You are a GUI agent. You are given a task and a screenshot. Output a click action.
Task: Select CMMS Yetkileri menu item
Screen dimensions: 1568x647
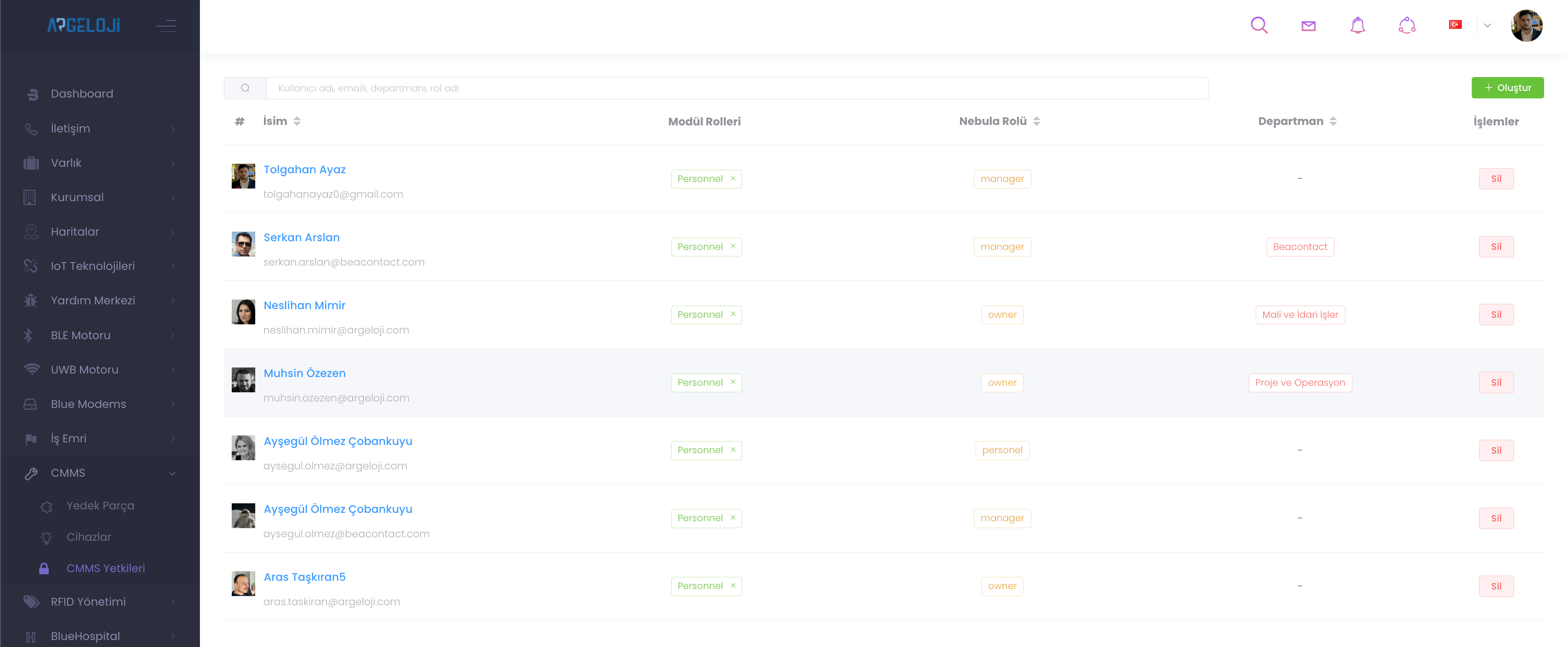(105, 568)
